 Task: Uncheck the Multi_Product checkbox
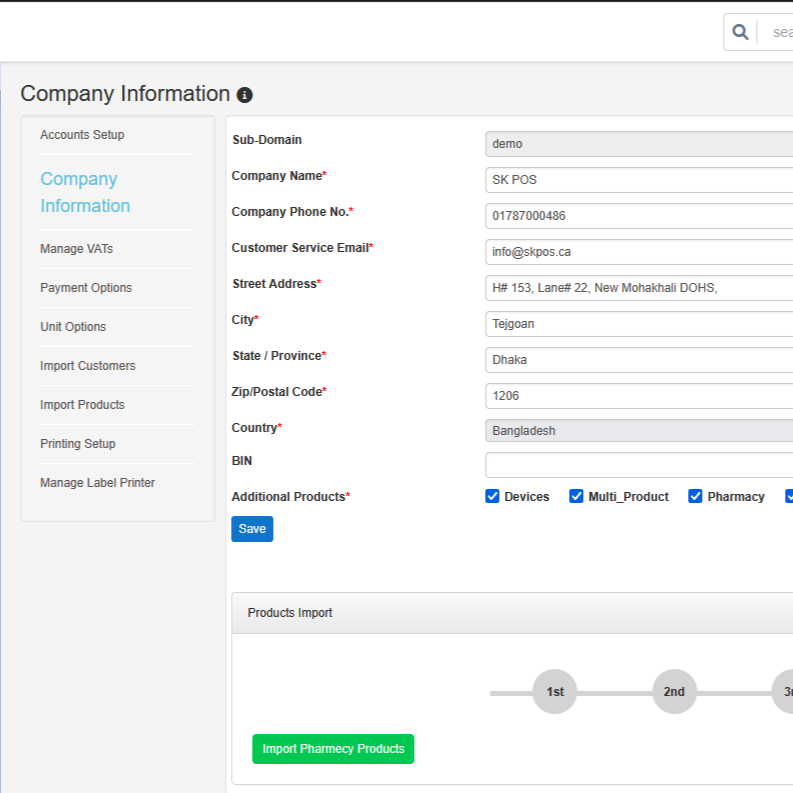(x=576, y=496)
